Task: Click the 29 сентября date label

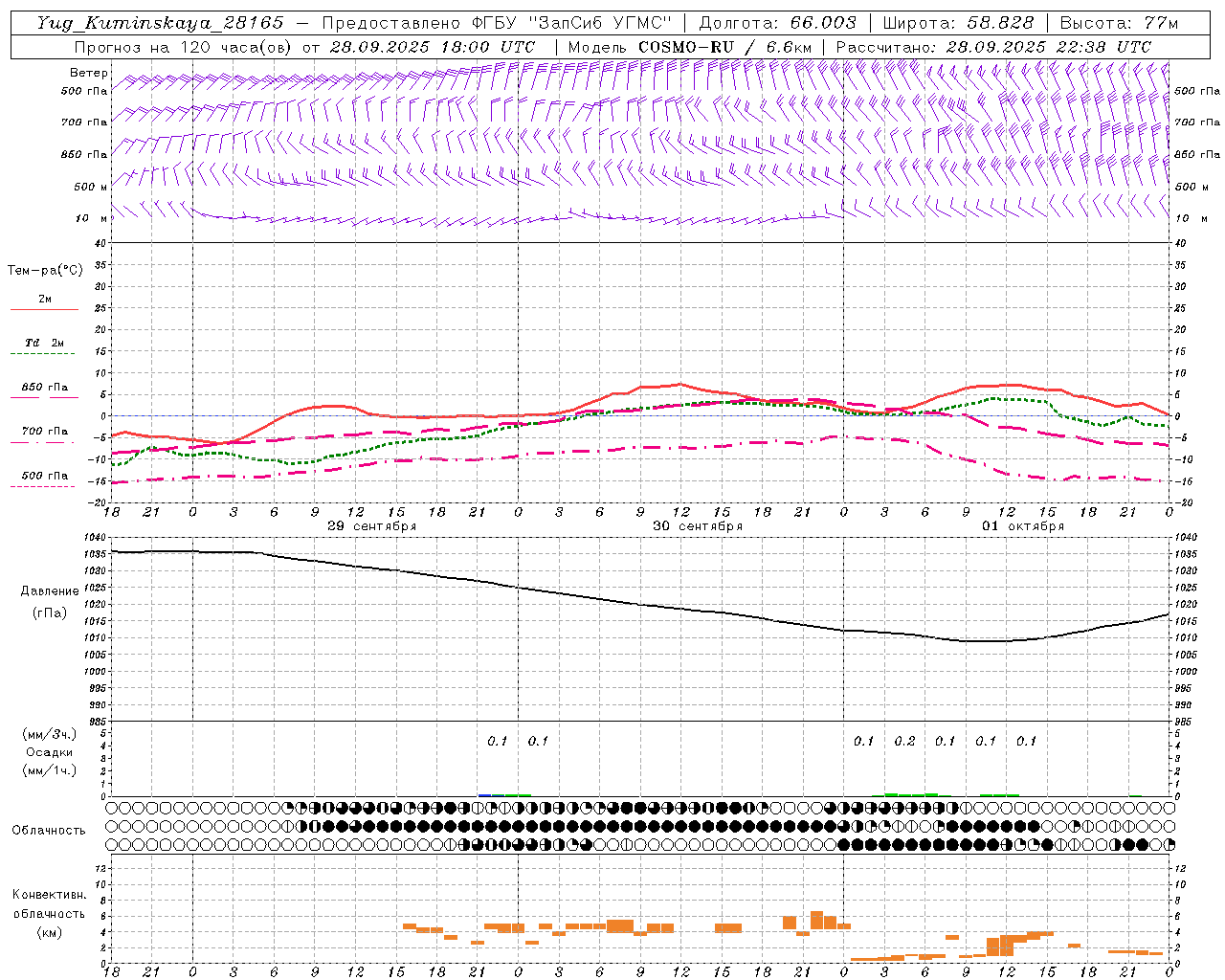Action: coord(372,526)
